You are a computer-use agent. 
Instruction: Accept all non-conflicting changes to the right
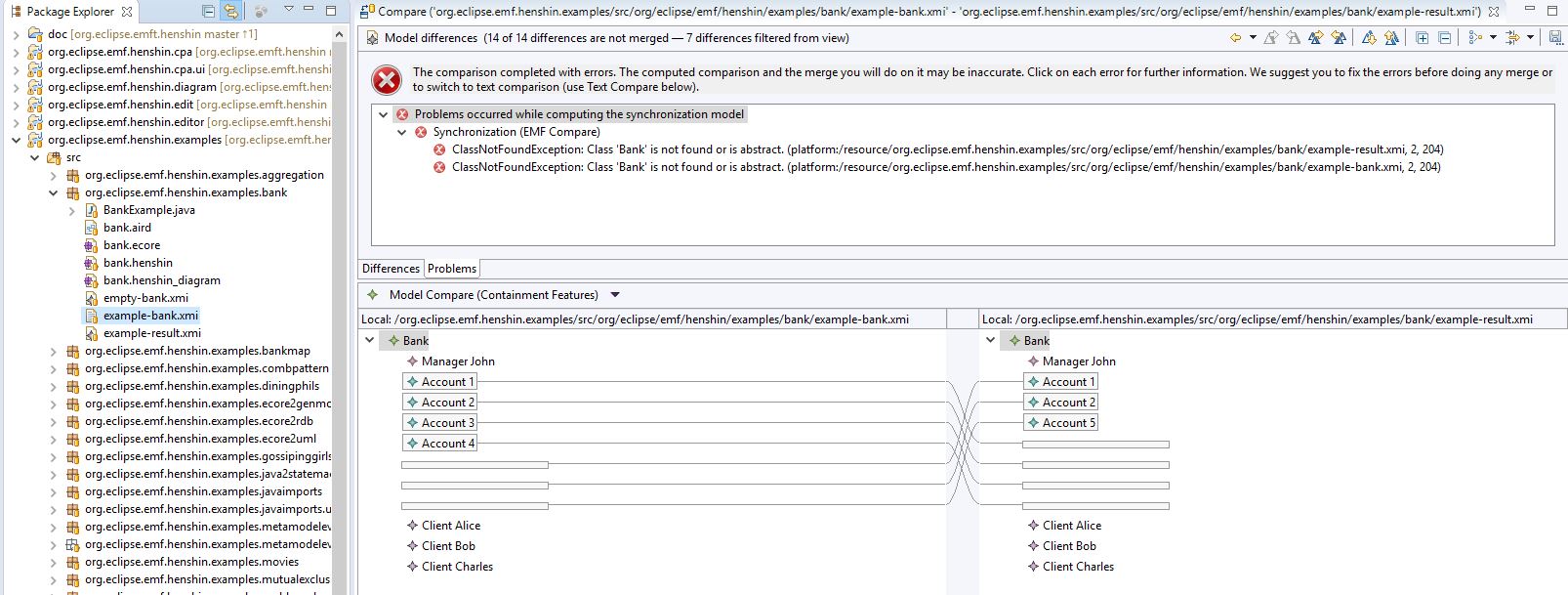click(x=1315, y=38)
